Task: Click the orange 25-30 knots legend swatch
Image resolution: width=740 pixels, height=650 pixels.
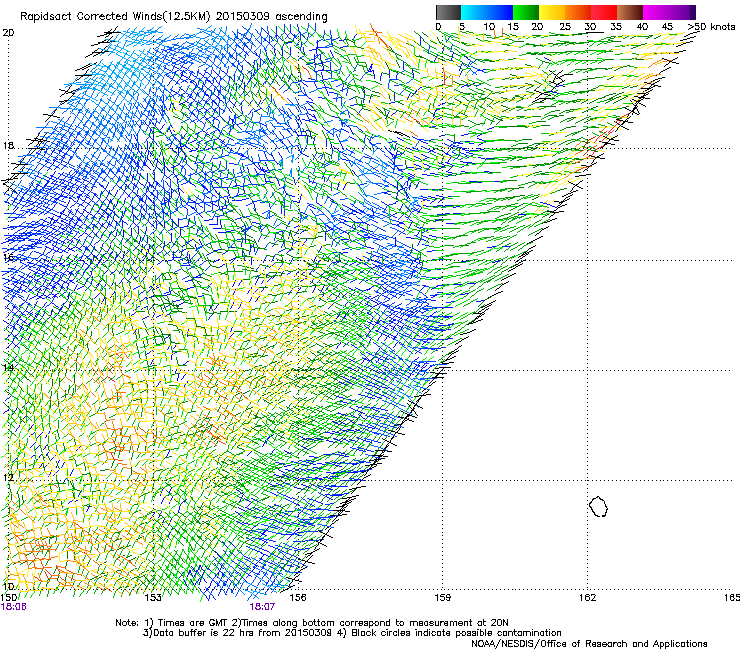Action: [578, 12]
